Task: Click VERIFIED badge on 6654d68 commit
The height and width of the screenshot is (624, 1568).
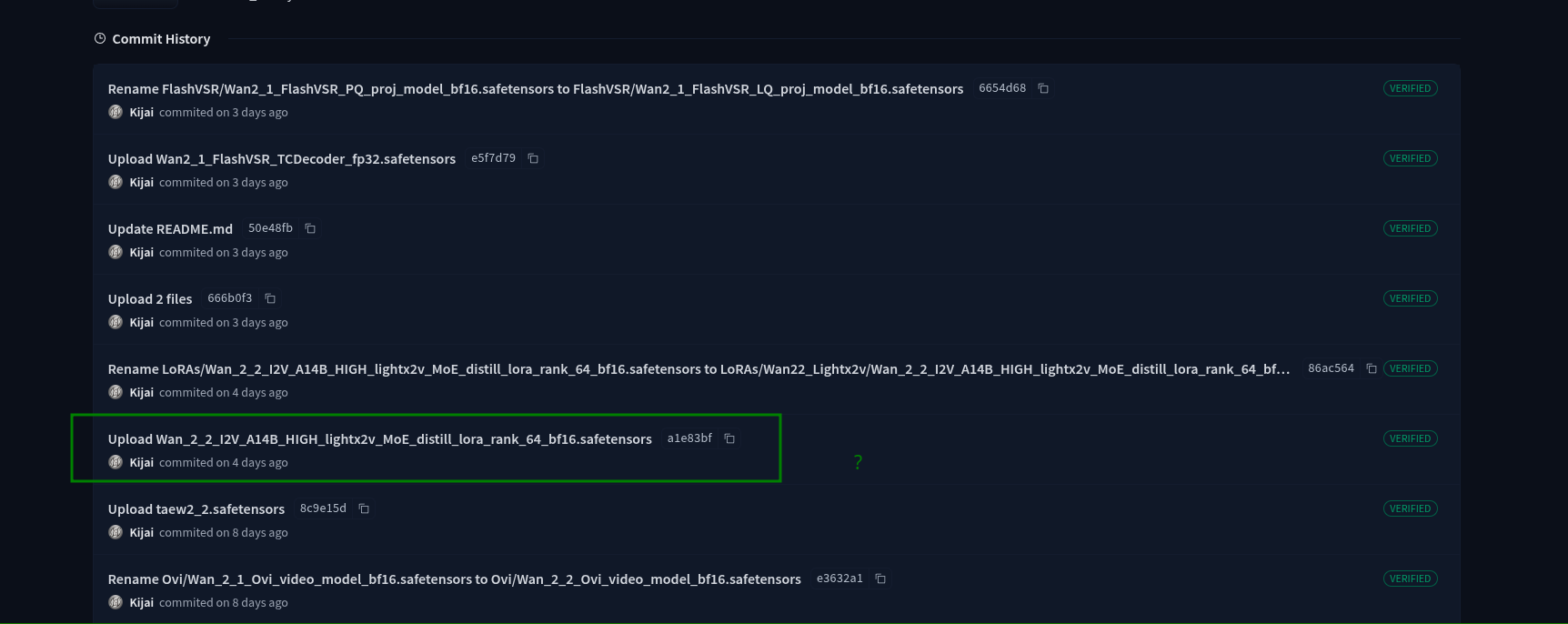Action: coord(1410,88)
